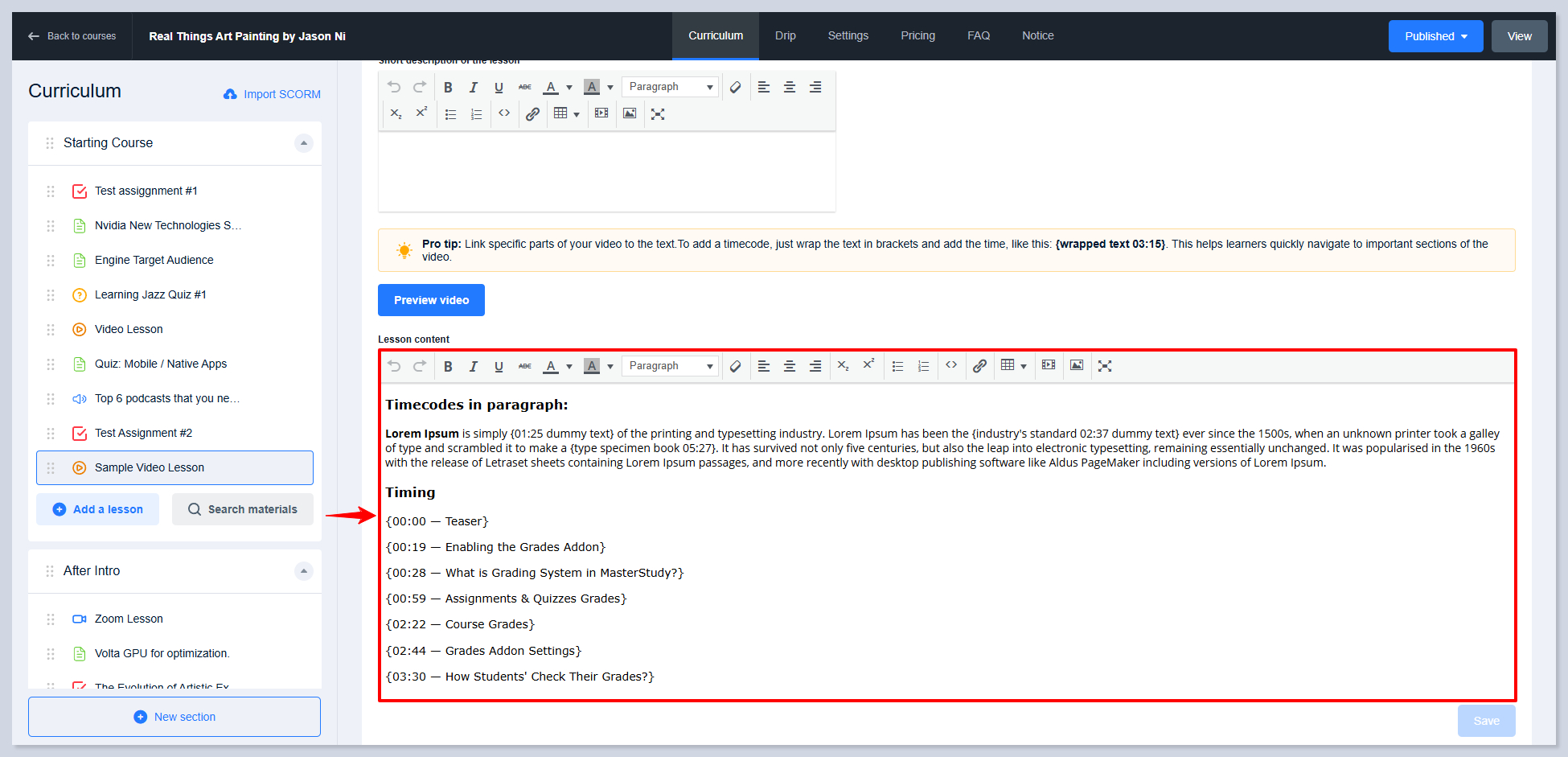This screenshot has width=1568, height=757.
Task: Toggle fullscreen in Lesson content toolbar
Action: pos(1105,366)
